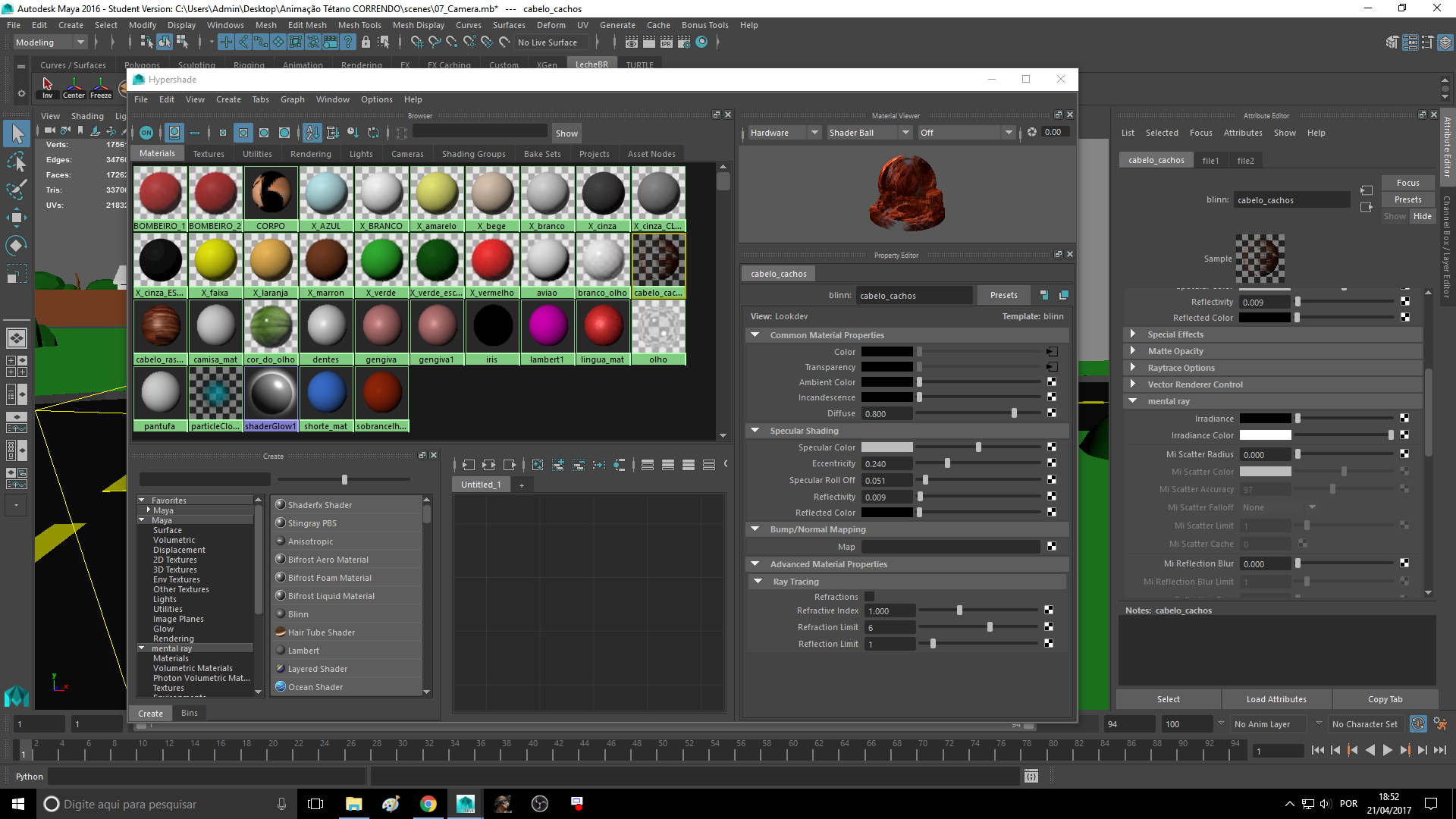The height and width of the screenshot is (819, 1456).
Task: Click the Input and output connections icon
Action: (488, 465)
